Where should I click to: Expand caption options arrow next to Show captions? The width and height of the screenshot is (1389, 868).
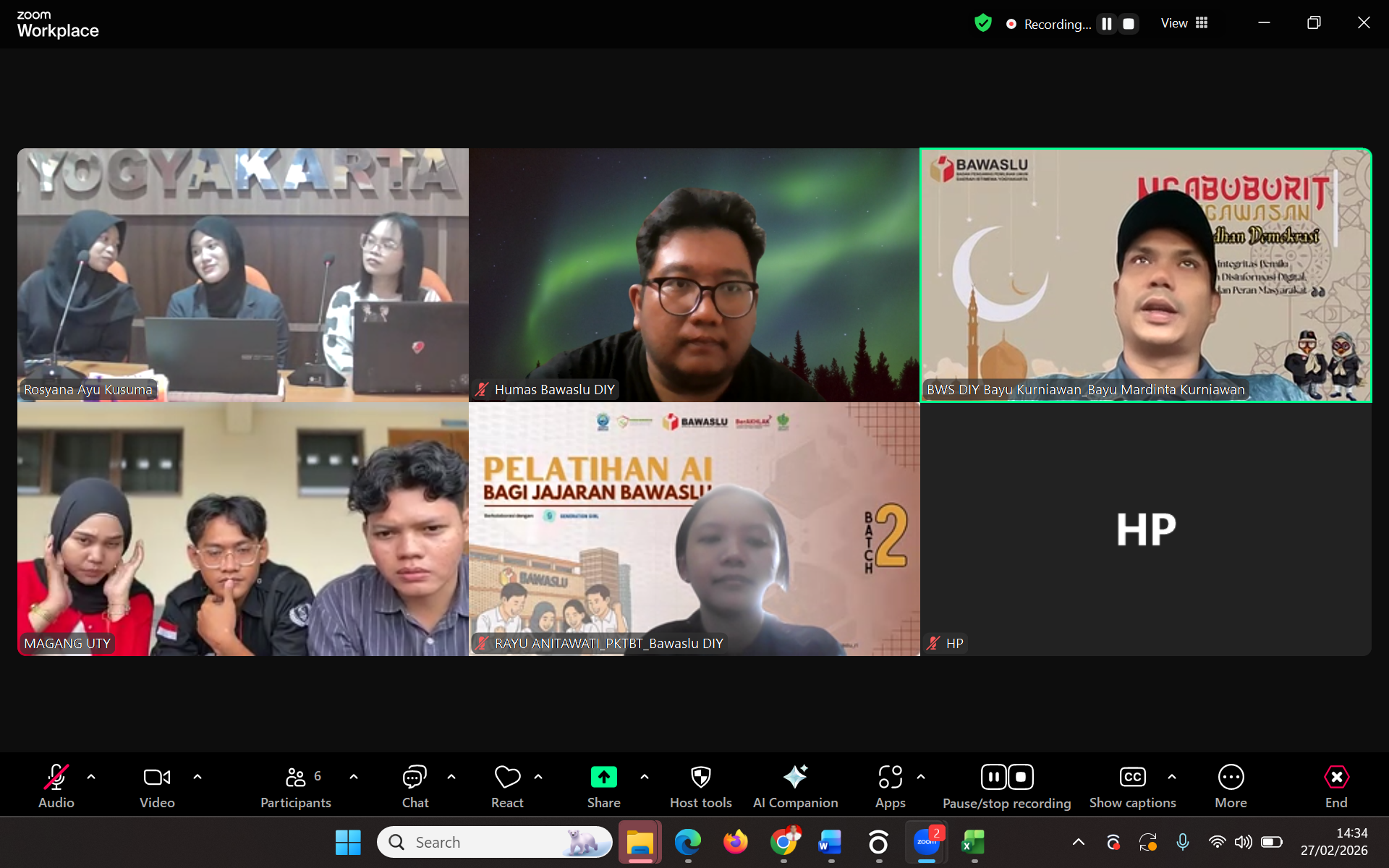[x=1172, y=777]
